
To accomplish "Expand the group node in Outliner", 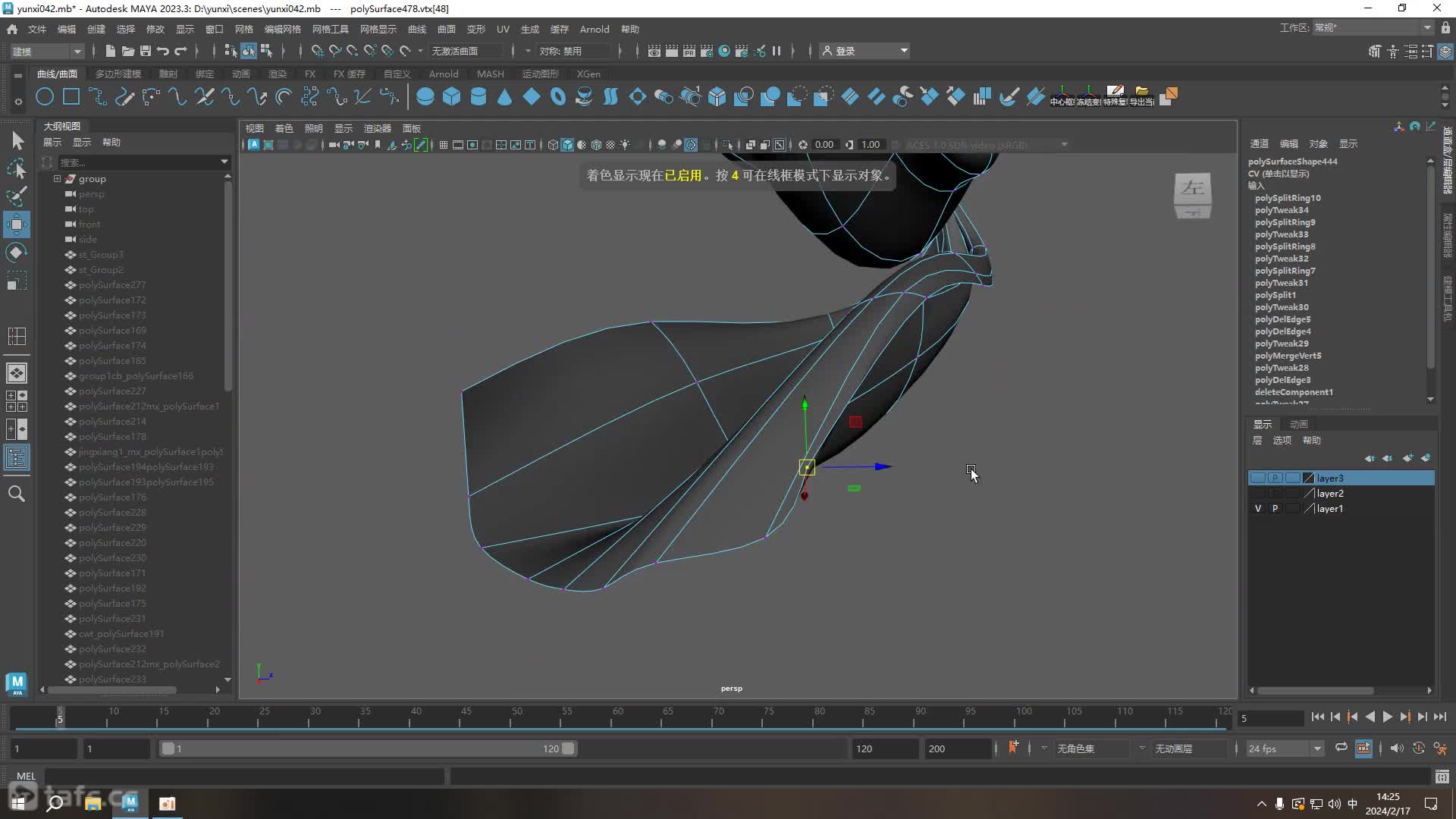I will point(57,179).
